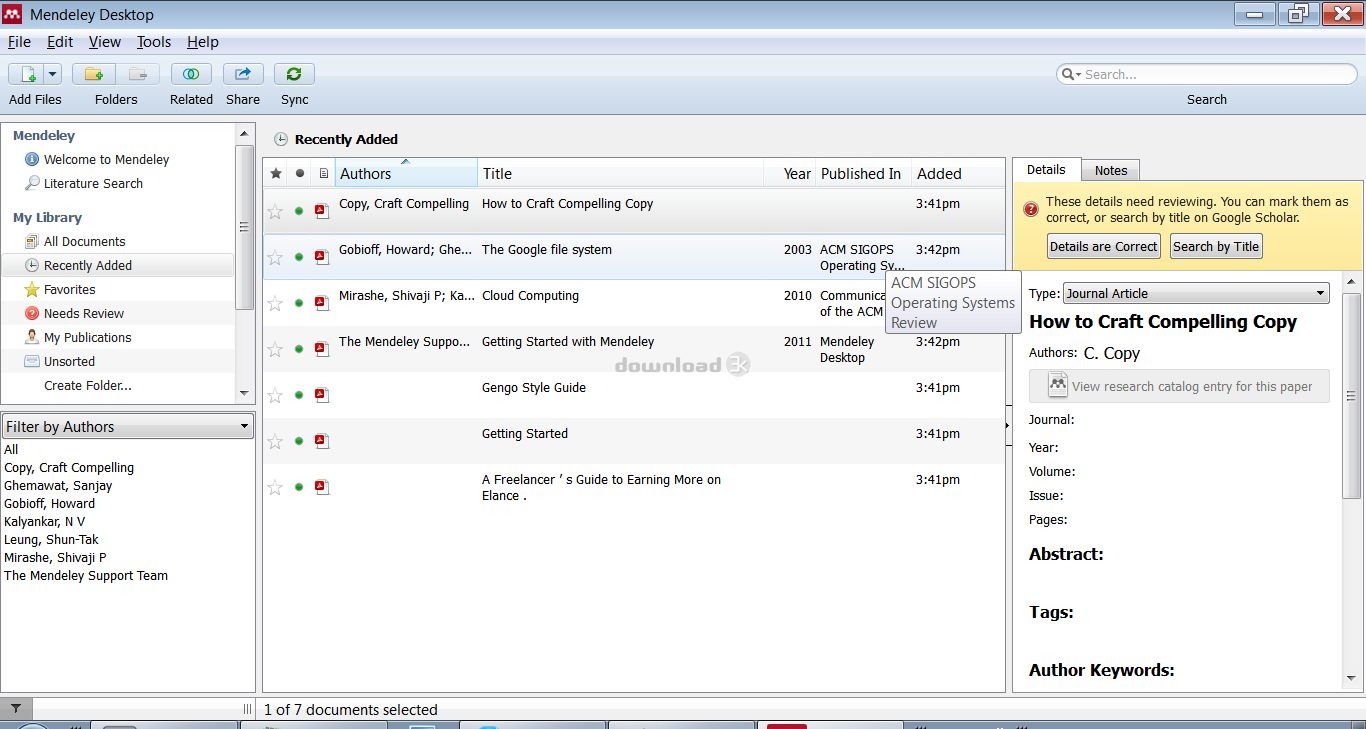1366x729 pixels.
Task: Open the Tools menu
Action: coord(153,42)
